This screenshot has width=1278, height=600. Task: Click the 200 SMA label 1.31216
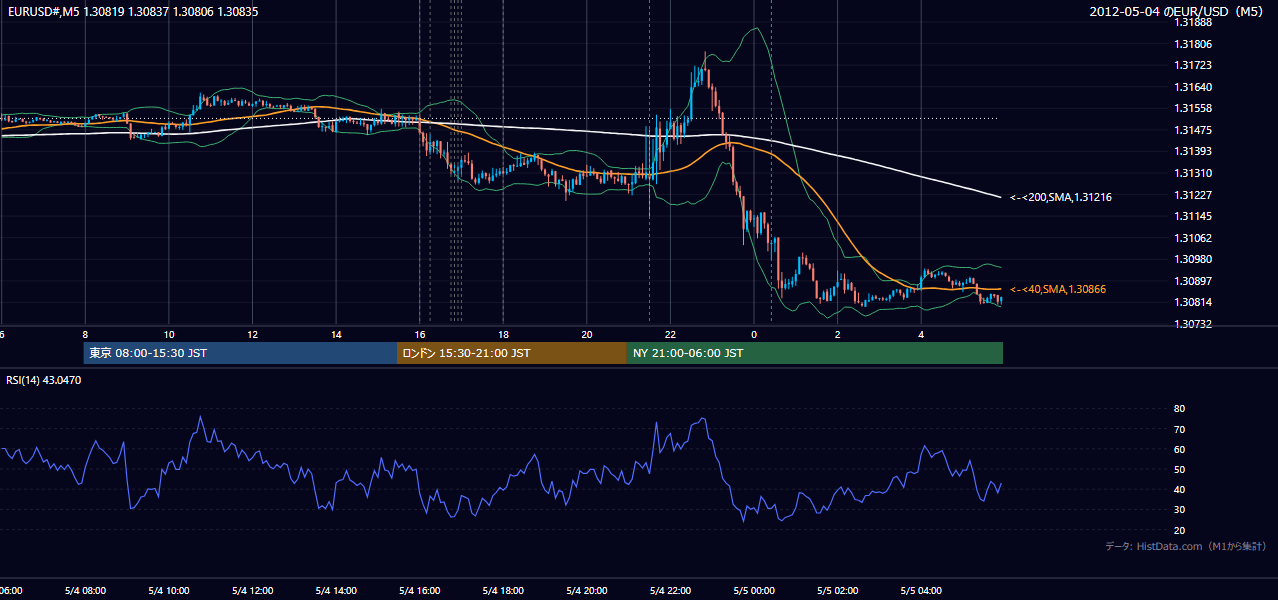tap(1061, 197)
